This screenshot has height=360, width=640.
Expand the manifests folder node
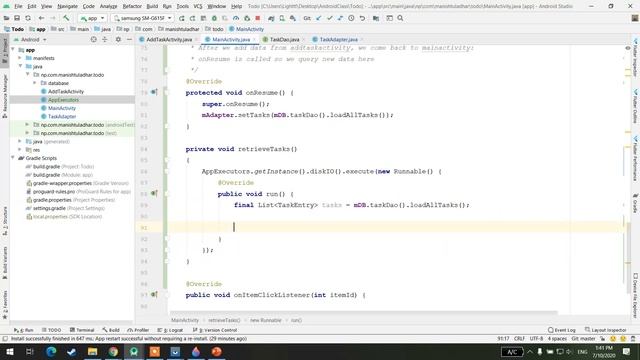click(20, 58)
